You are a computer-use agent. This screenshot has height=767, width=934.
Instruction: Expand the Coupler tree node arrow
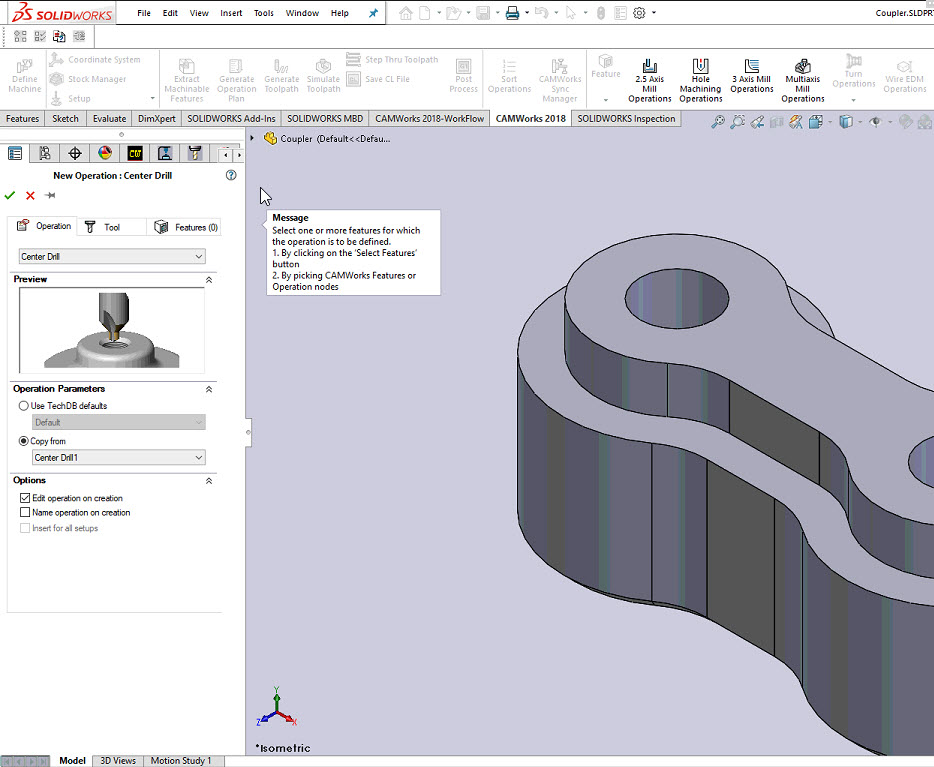[x=252, y=138]
